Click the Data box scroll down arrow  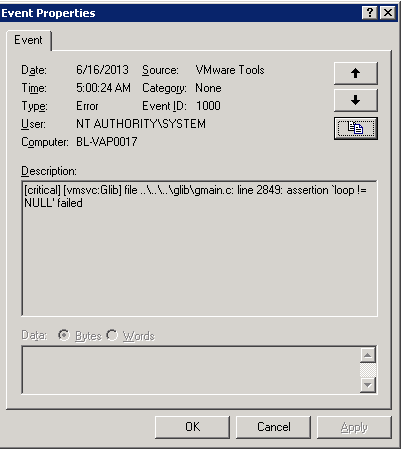point(368,385)
